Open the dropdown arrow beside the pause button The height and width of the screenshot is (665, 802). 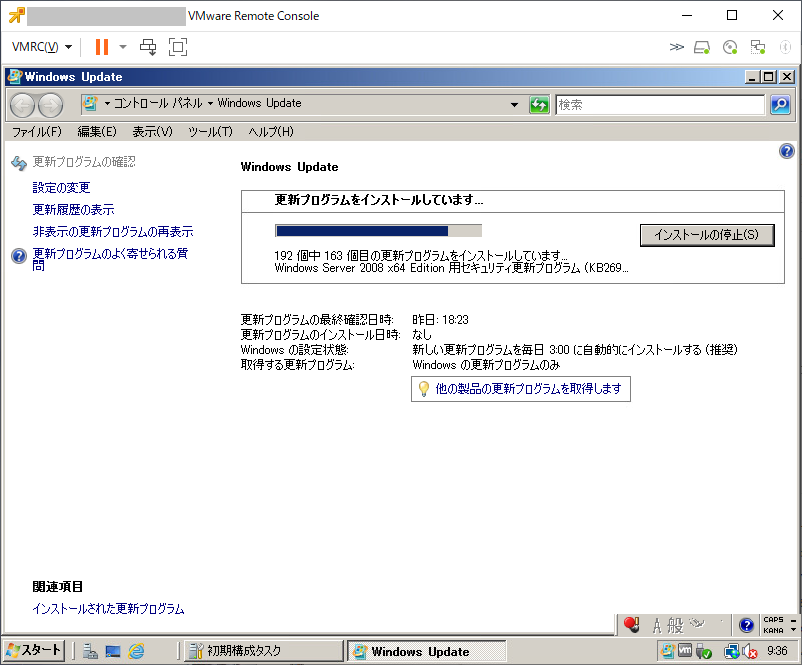coord(123,47)
